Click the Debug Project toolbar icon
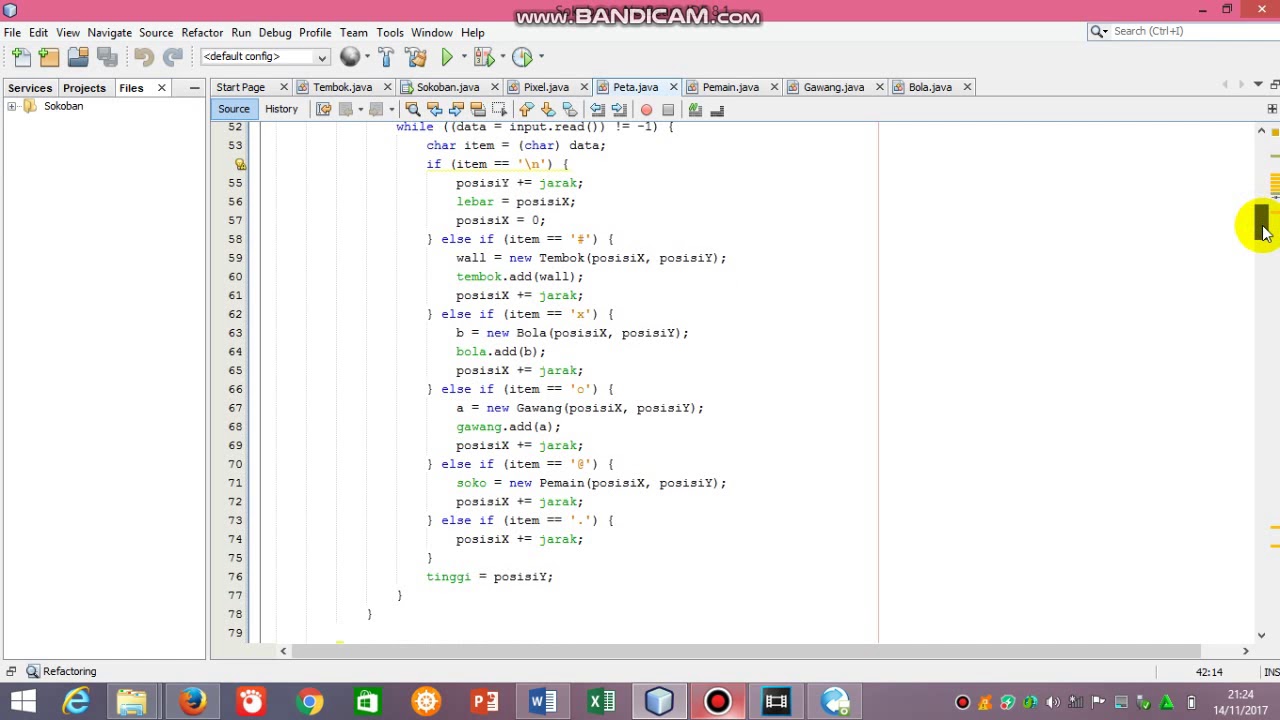Screen dimensions: 1280x720 click(483, 57)
